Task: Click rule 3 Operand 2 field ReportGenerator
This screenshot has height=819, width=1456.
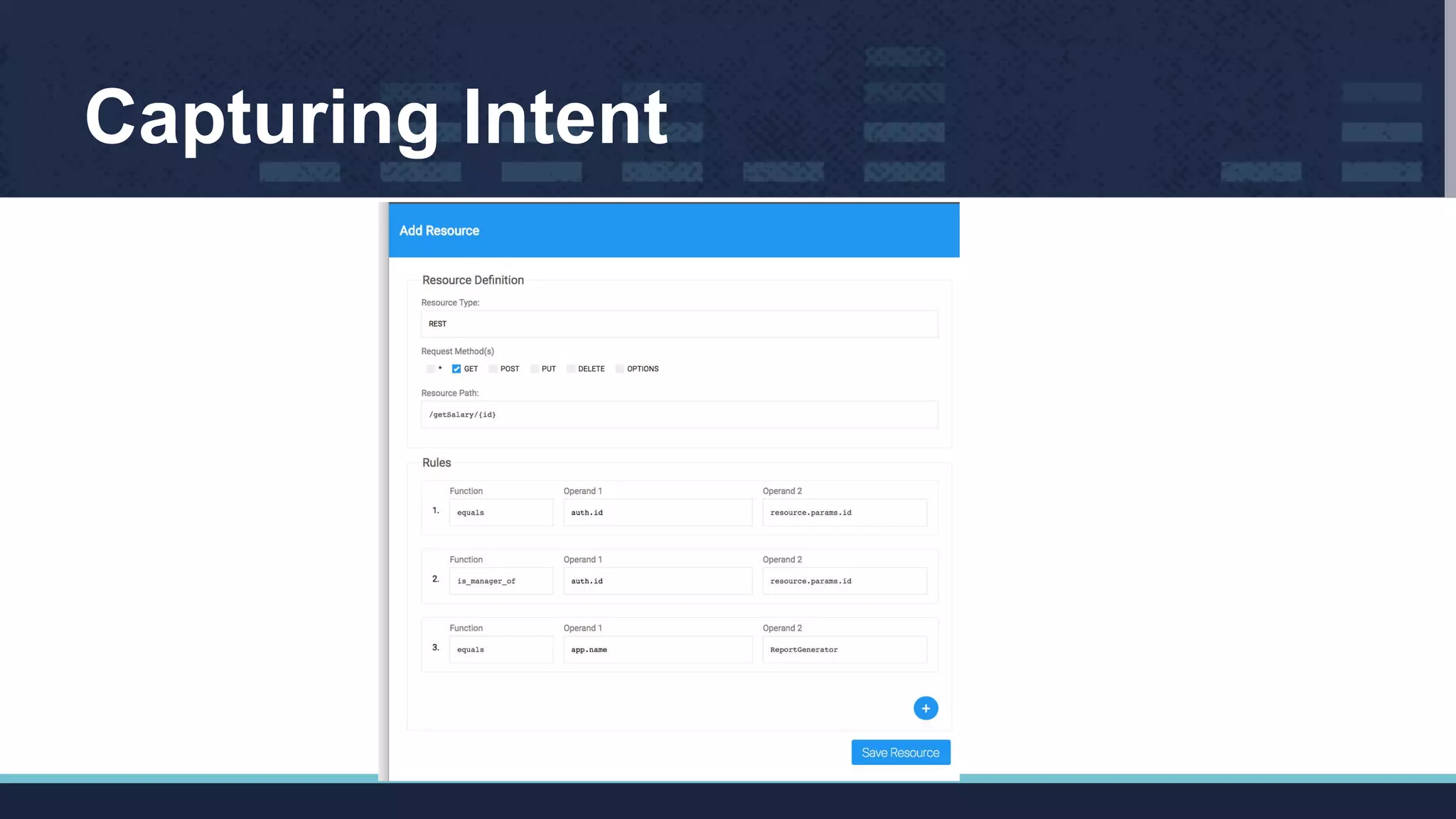Action: click(845, 650)
